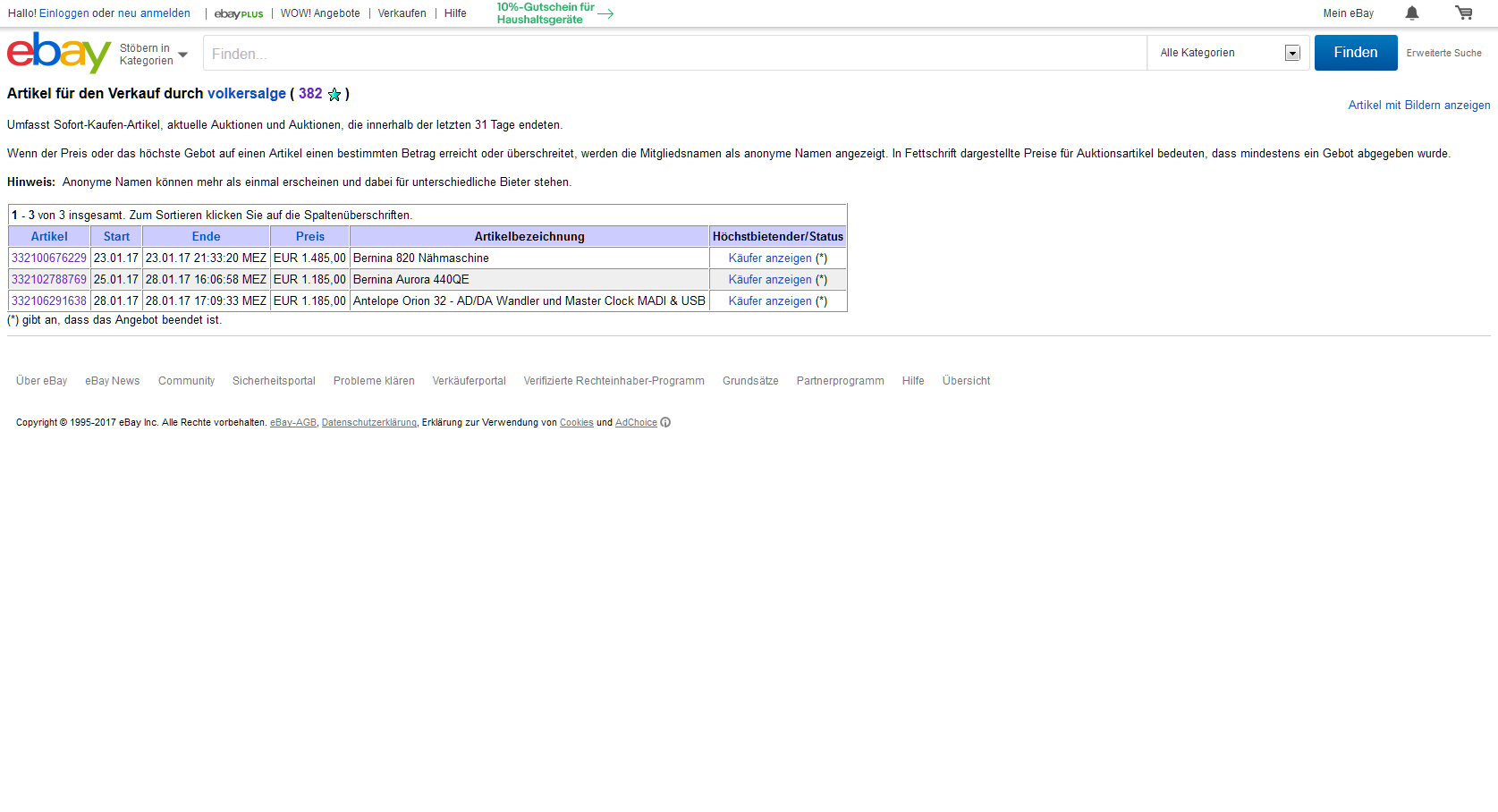Open the eBay Plus logo link
The width and height of the screenshot is (1498, 812).
click(x=239, y=13)
